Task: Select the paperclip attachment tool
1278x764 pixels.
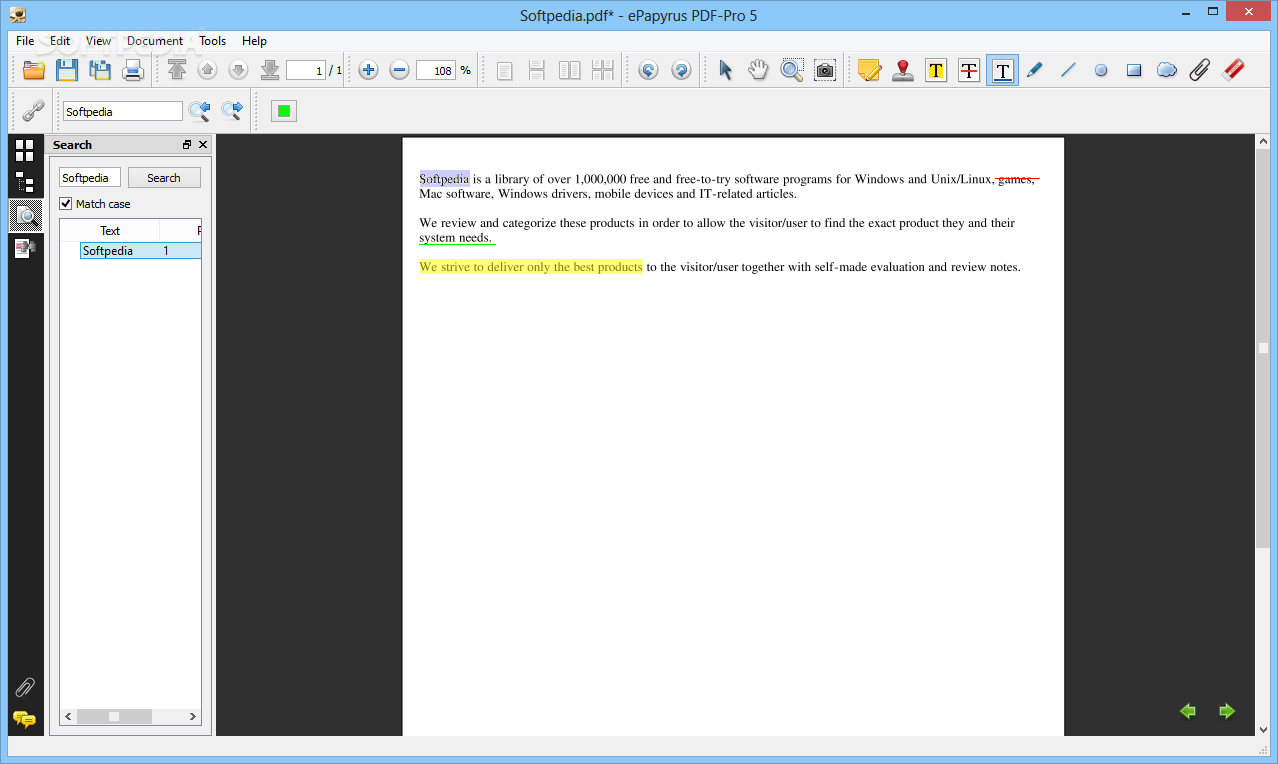Action: click(x=1200, y=70)
